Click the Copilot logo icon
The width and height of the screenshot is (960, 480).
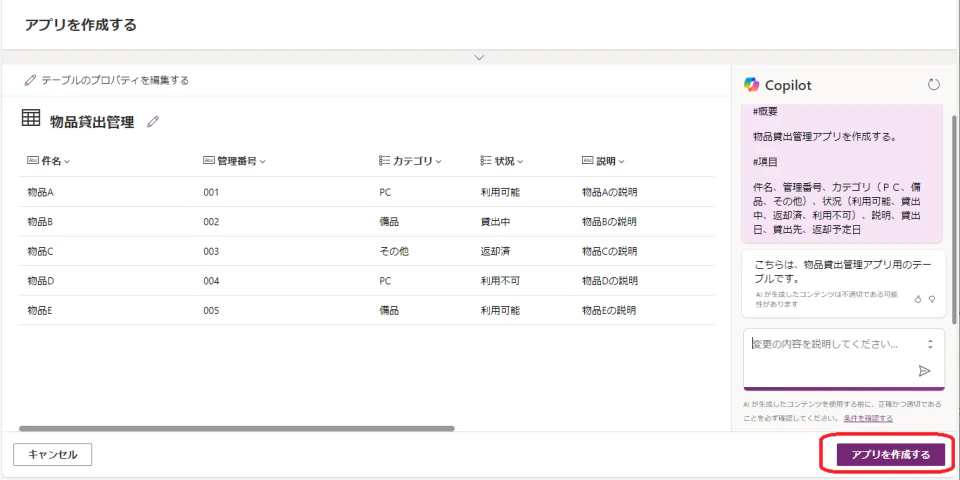(752, 84)
